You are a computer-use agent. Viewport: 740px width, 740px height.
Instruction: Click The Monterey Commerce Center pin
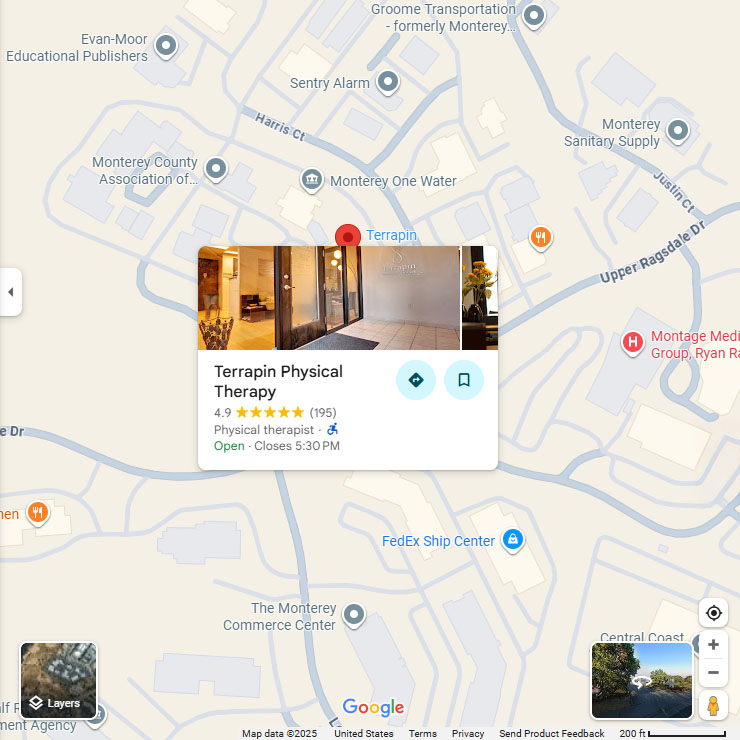click(354, 615)
